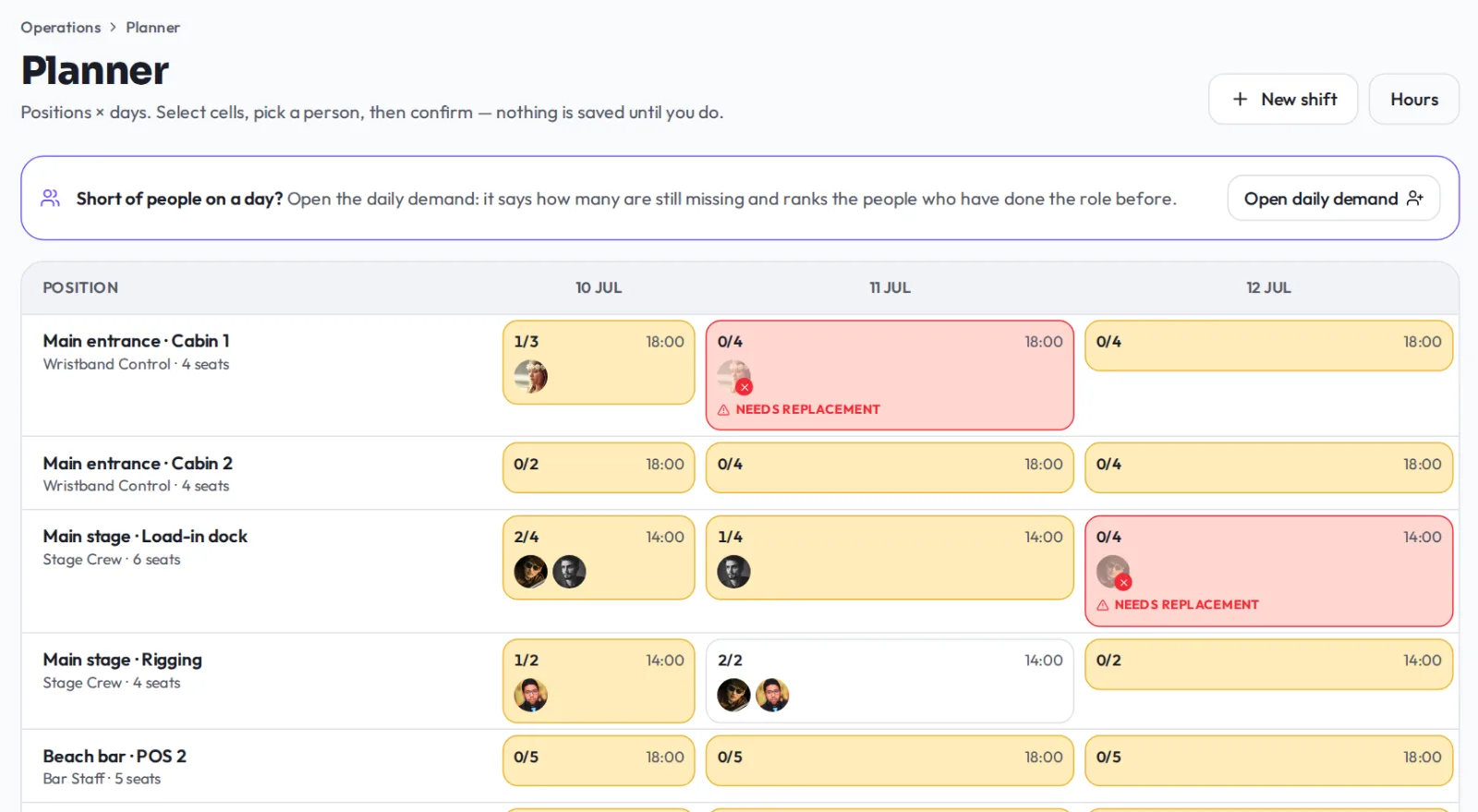This screenshot has width=1478, height=812.
Task: Click first avatar in Rigging 11 Jul shift
Action: point(733,695)
